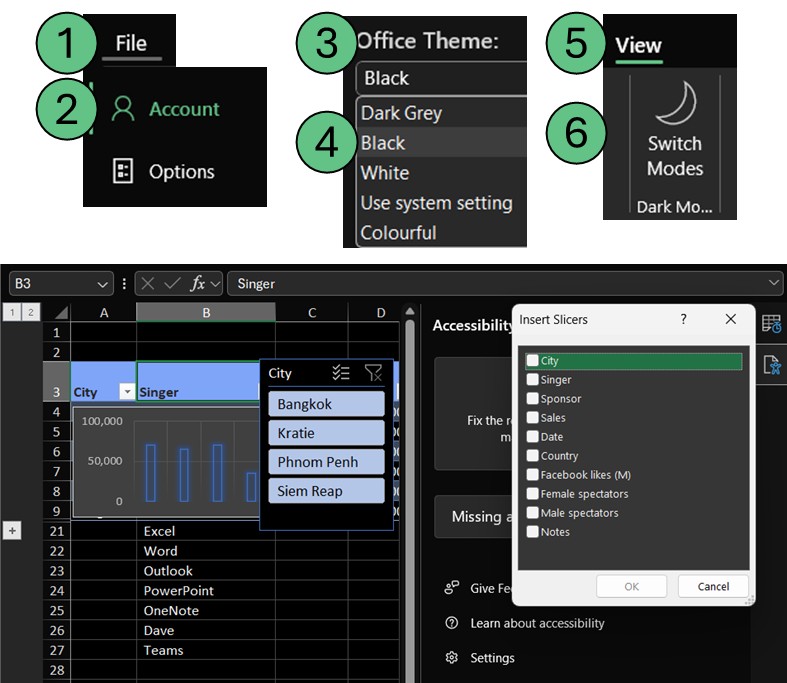Tick the Notes checkbox

(x=533, y=532)
